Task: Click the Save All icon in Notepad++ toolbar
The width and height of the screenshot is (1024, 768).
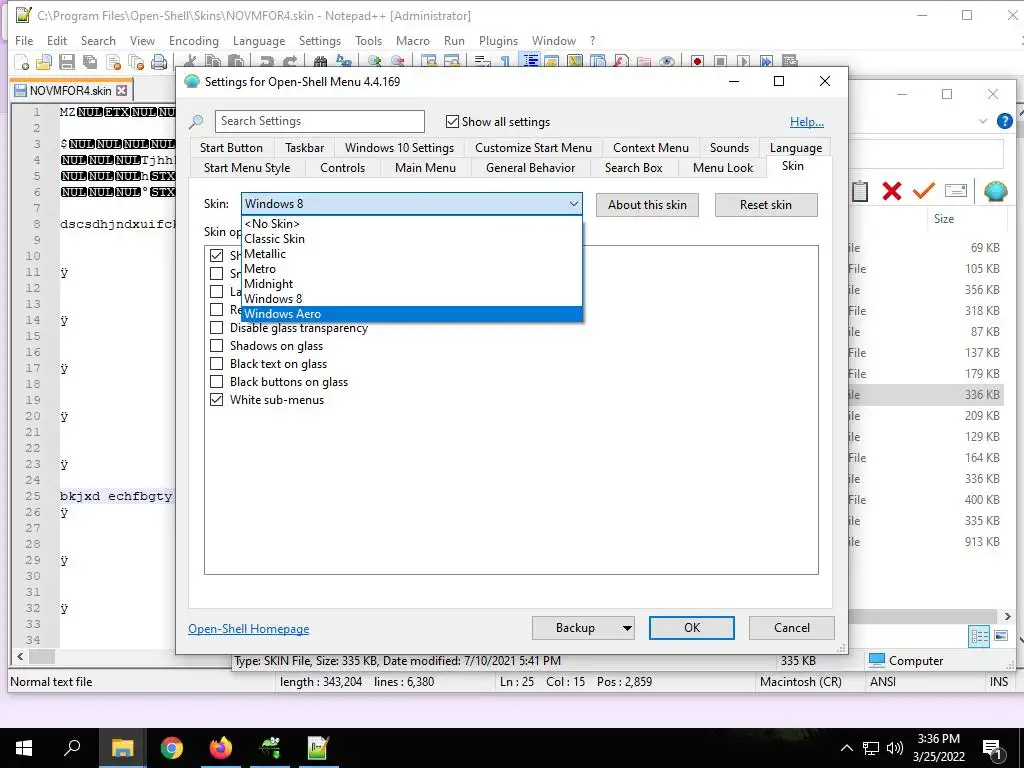Action: (x=90, y=62)
